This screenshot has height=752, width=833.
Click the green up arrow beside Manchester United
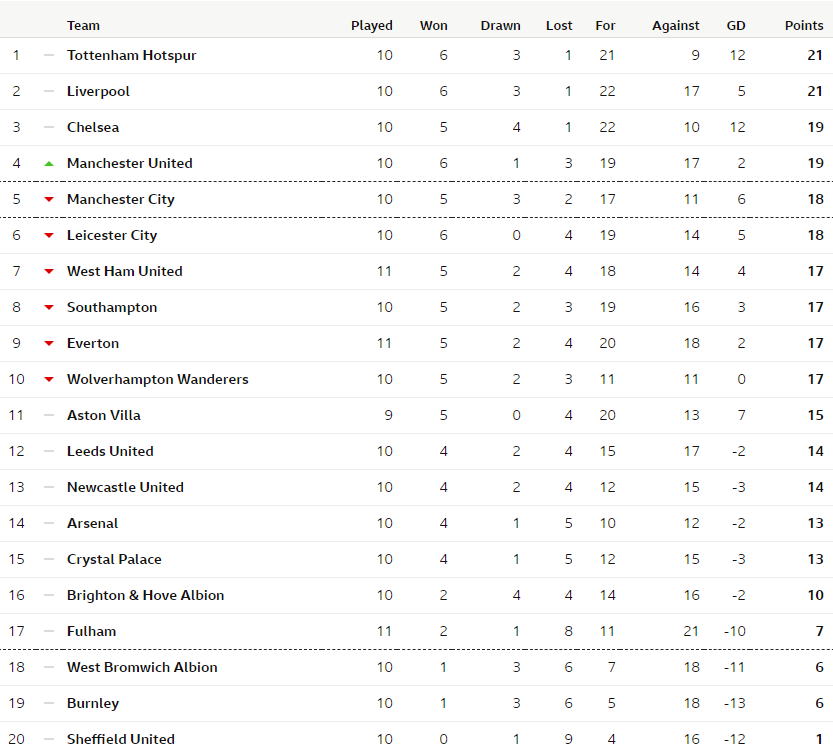point(49,164)
